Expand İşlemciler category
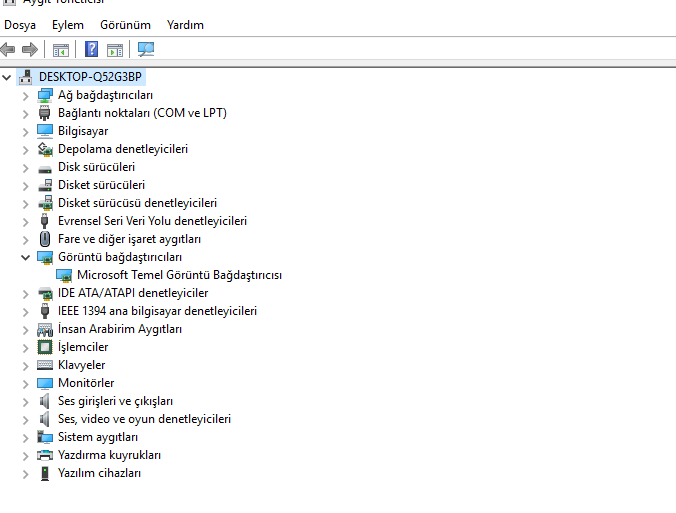 click(x=25, y=348)
